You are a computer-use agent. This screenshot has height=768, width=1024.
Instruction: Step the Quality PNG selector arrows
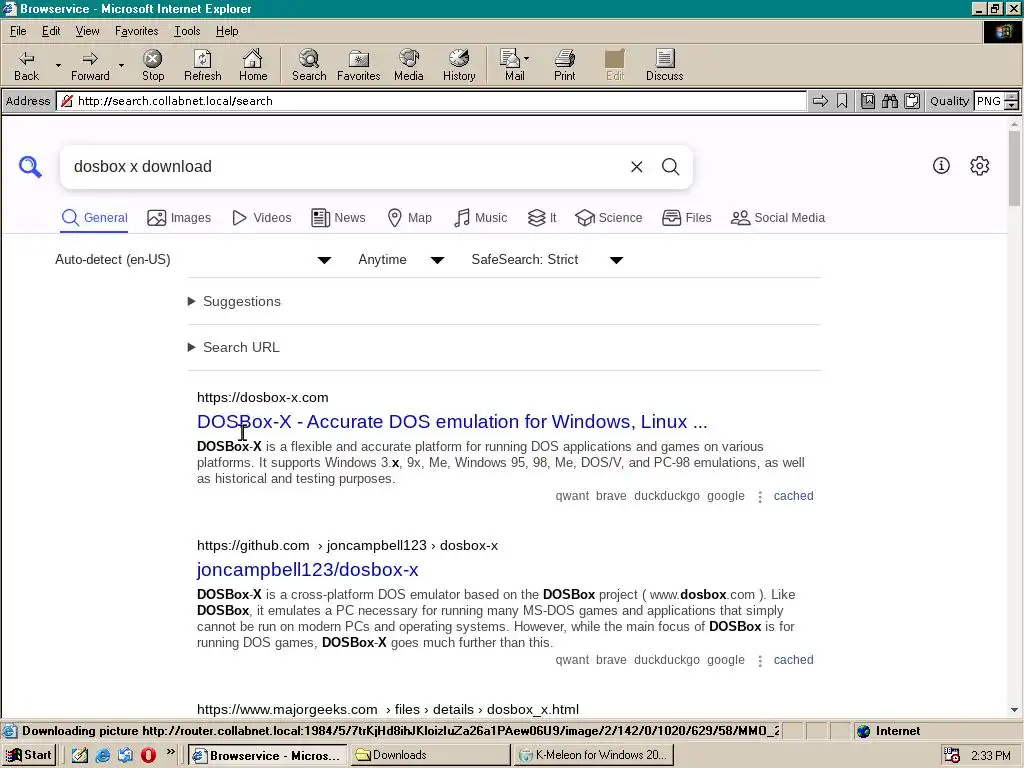click(x=1011, y=101)
